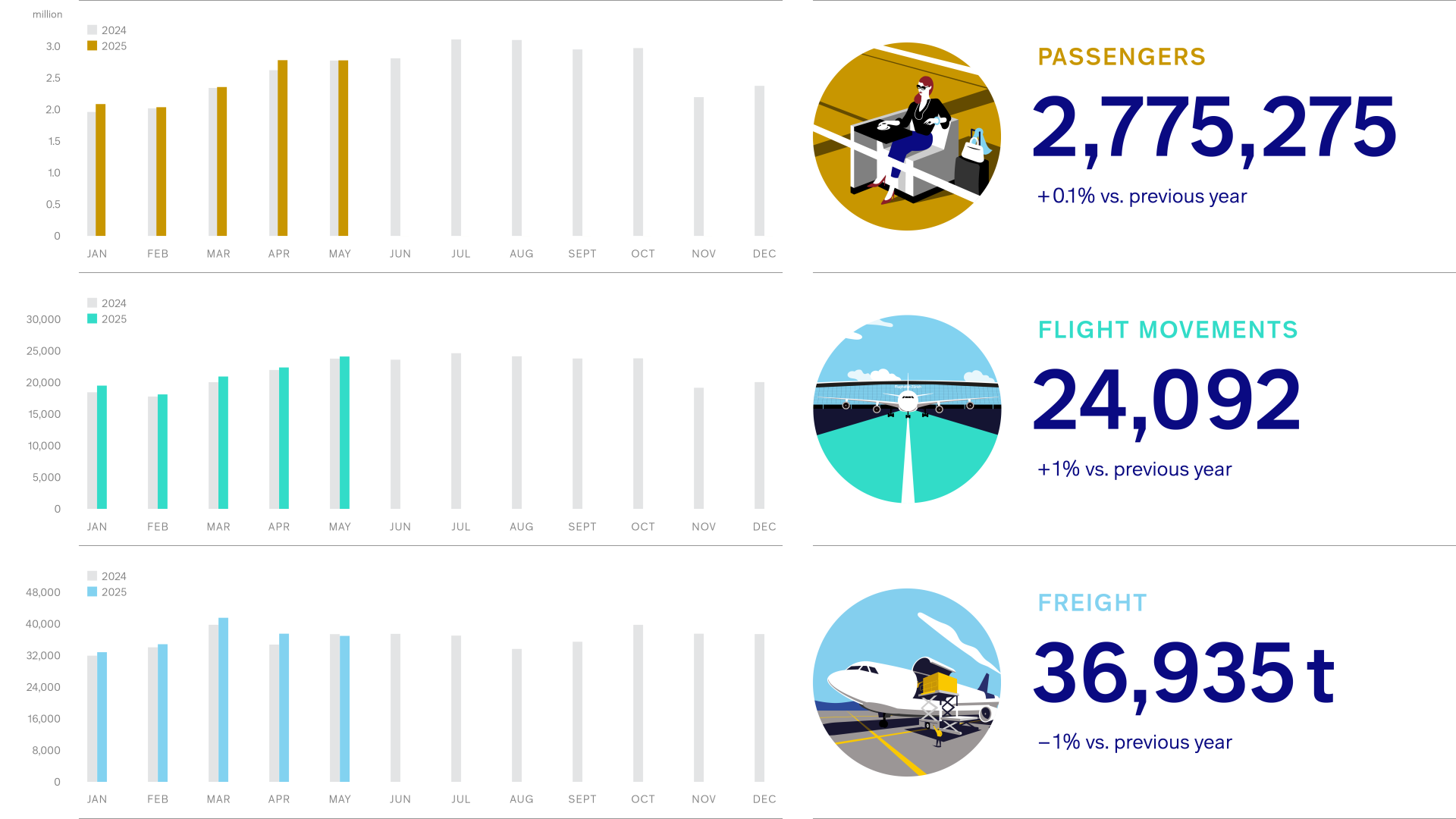Click the October 2024 freight bar
The height and width of the screenshot is (819, 1456).
638,703
